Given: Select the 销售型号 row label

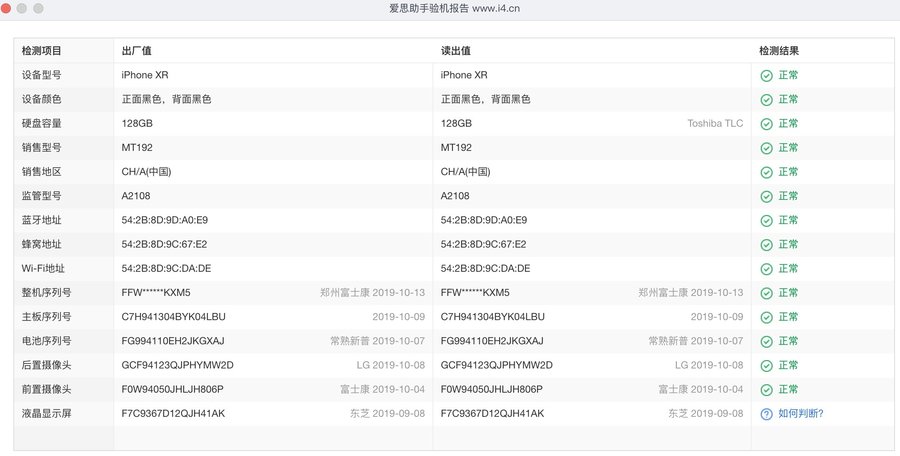Looking at the screenshot, I should click(x=41, y=148).
